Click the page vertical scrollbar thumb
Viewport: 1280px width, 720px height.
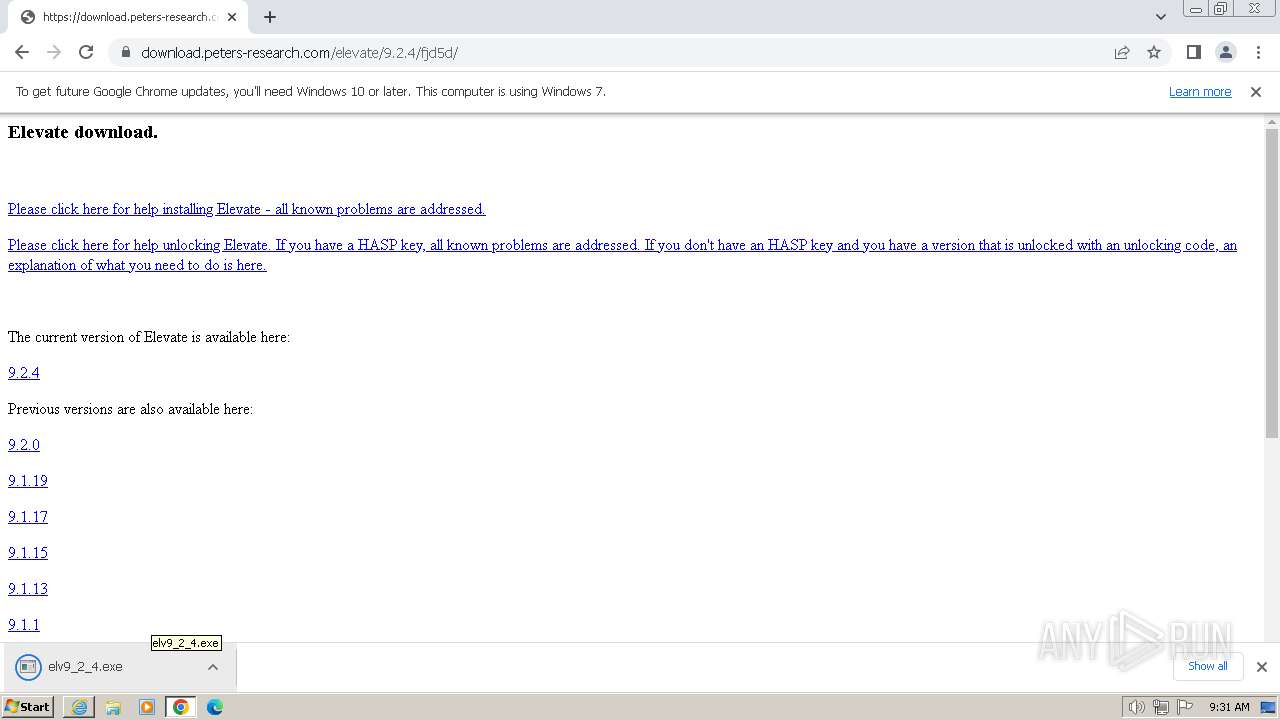tap(1272, 283)
